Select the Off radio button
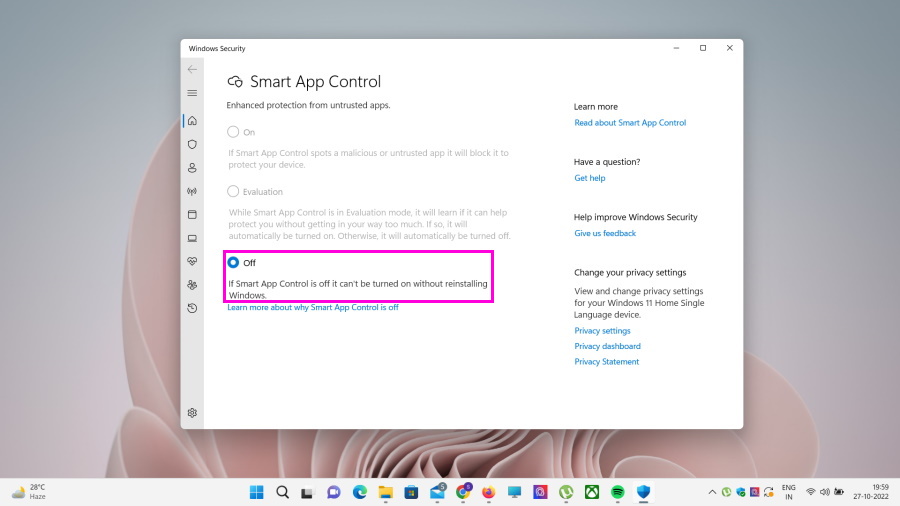900x506 pixels. coord(233,262)
